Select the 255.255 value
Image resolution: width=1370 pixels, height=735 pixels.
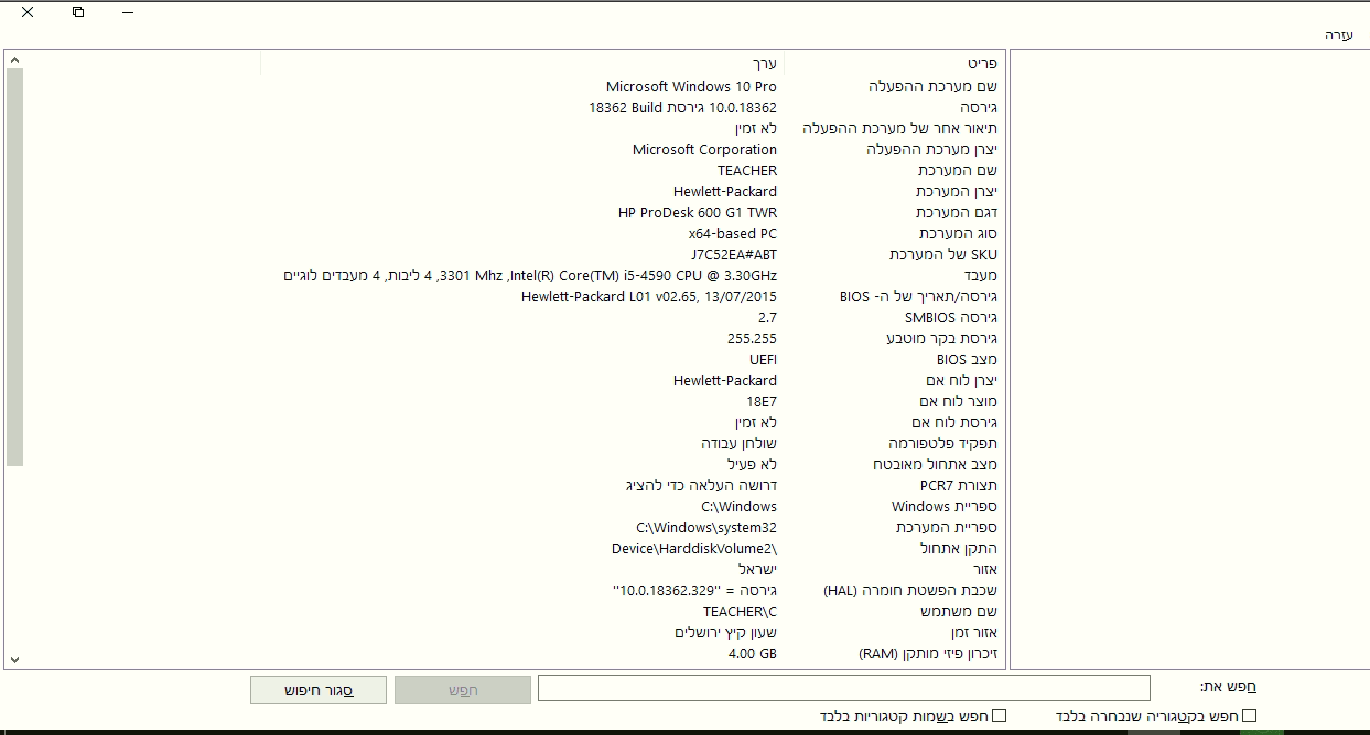752,339
